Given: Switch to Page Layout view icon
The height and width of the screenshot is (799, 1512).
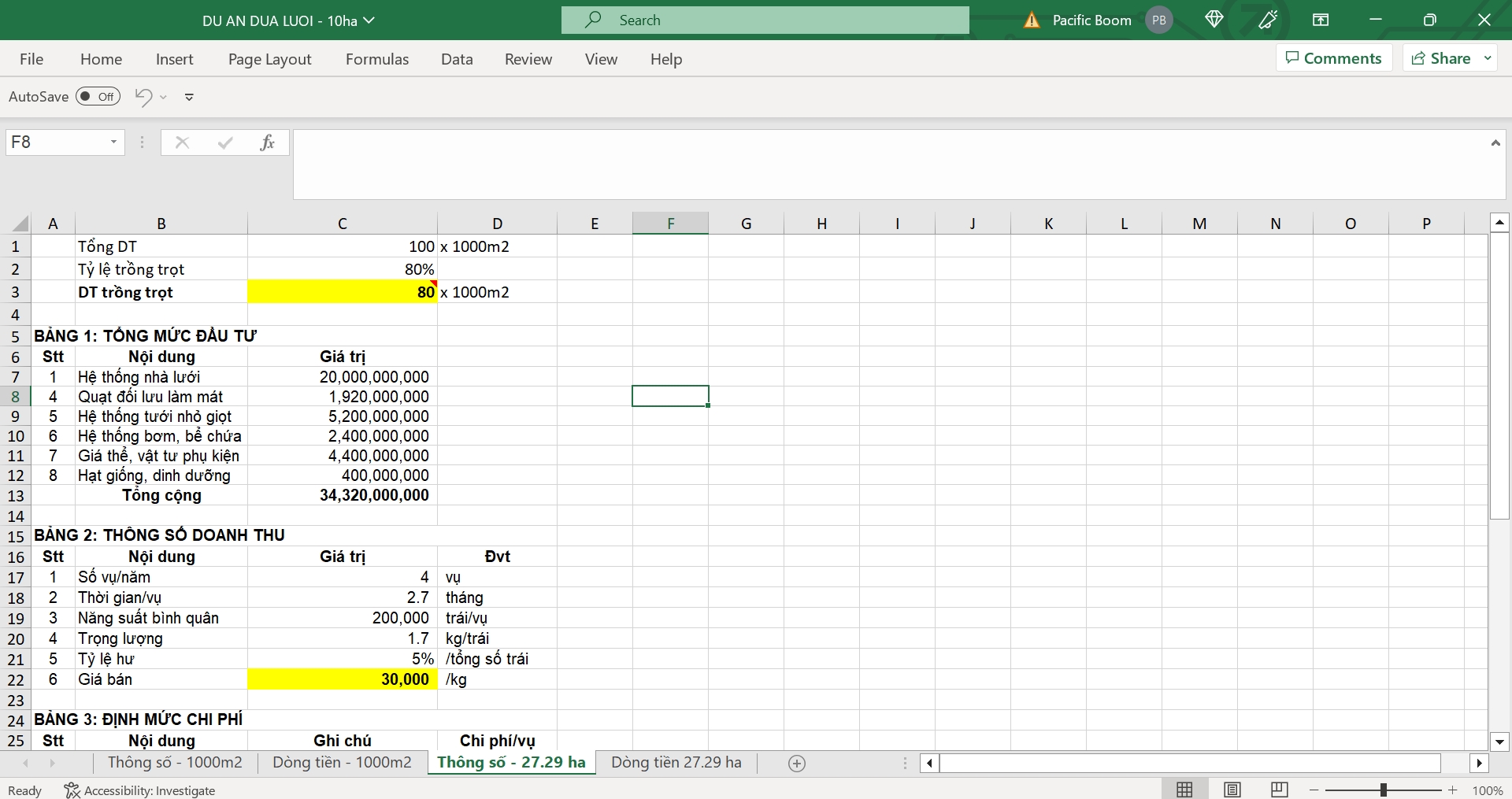Looking at the screenshot, I should coord(1232,790).
